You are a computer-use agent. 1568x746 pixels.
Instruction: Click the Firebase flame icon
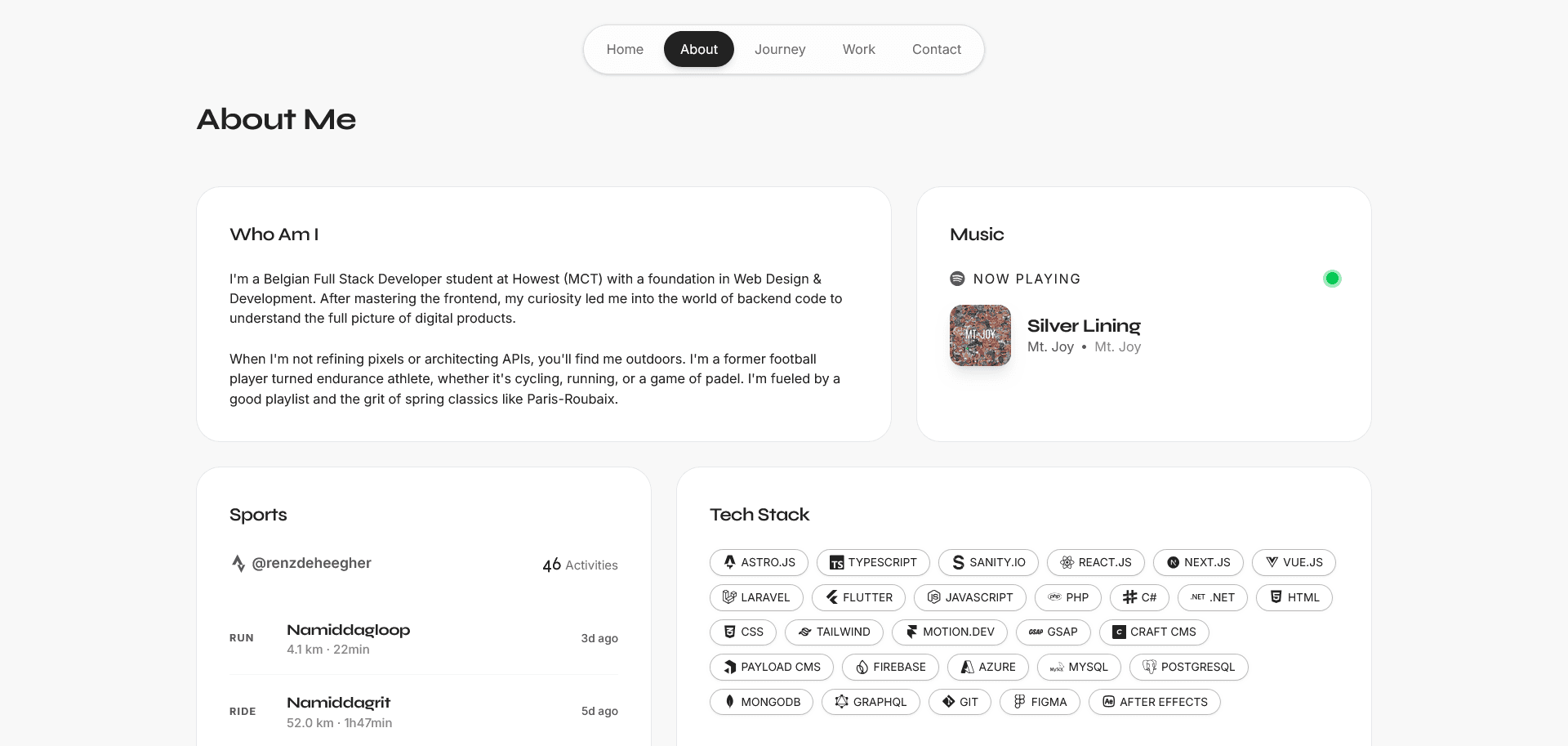(862, 667)
